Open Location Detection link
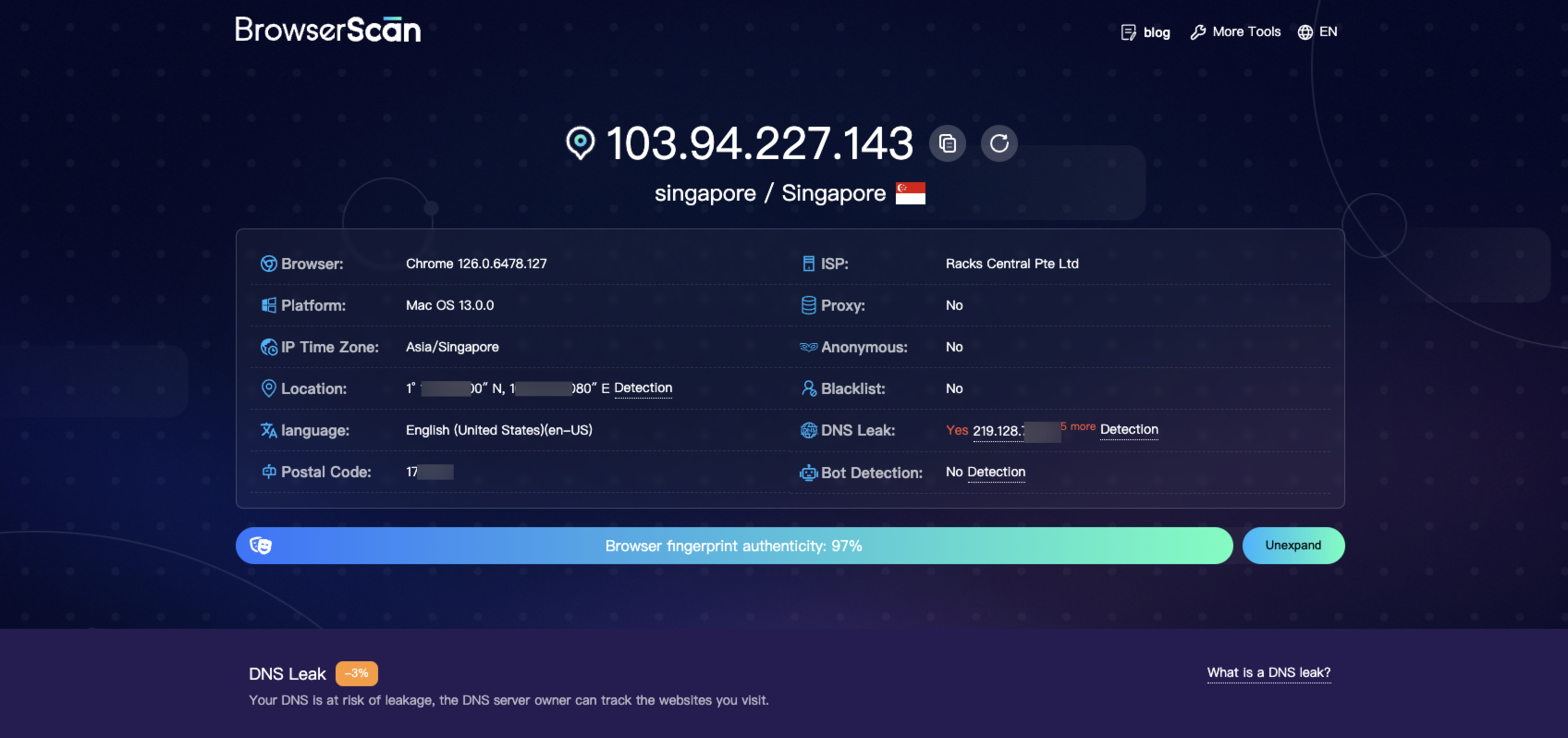Image resolution: width=1568 pixels, height=738 pixels. tap(643, 388)
